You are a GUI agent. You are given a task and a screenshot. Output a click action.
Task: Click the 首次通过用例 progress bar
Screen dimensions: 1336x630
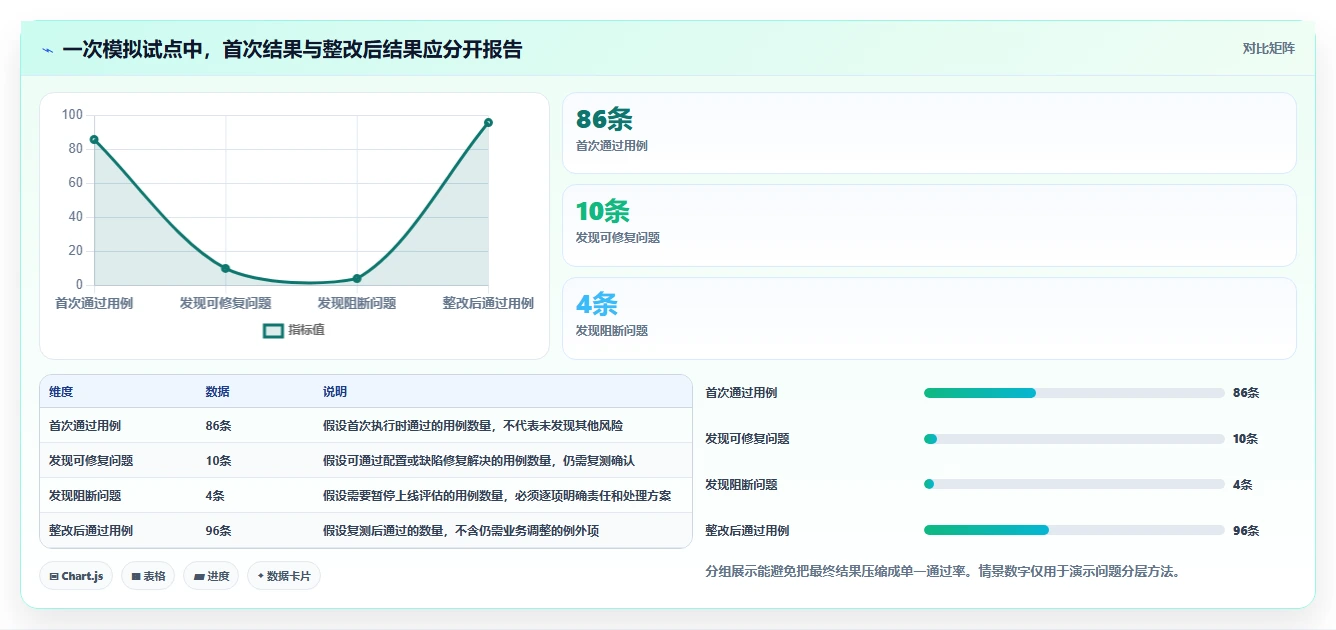[1074, 393]
